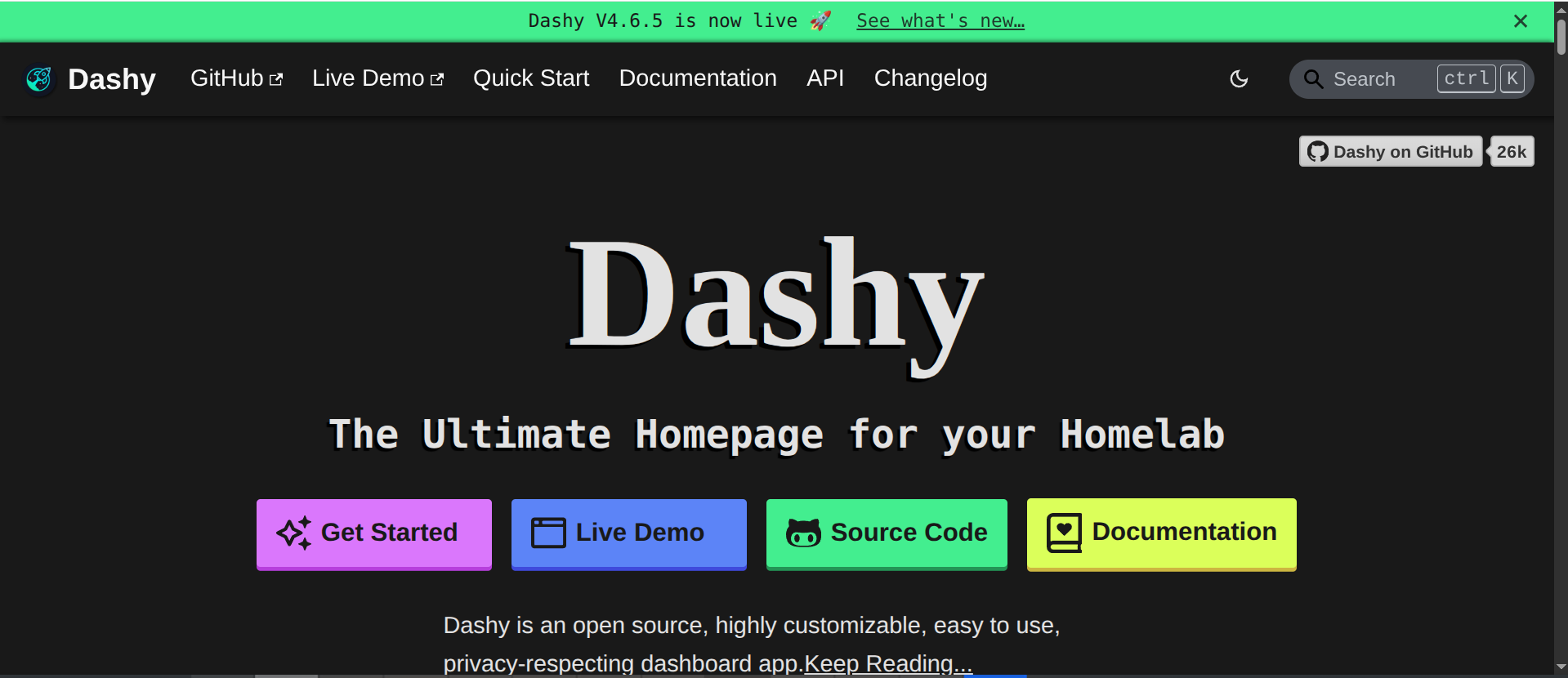1568x678 pixels.
Task: Click the vertical scrollbar thumb
Action: [1561, 36]
